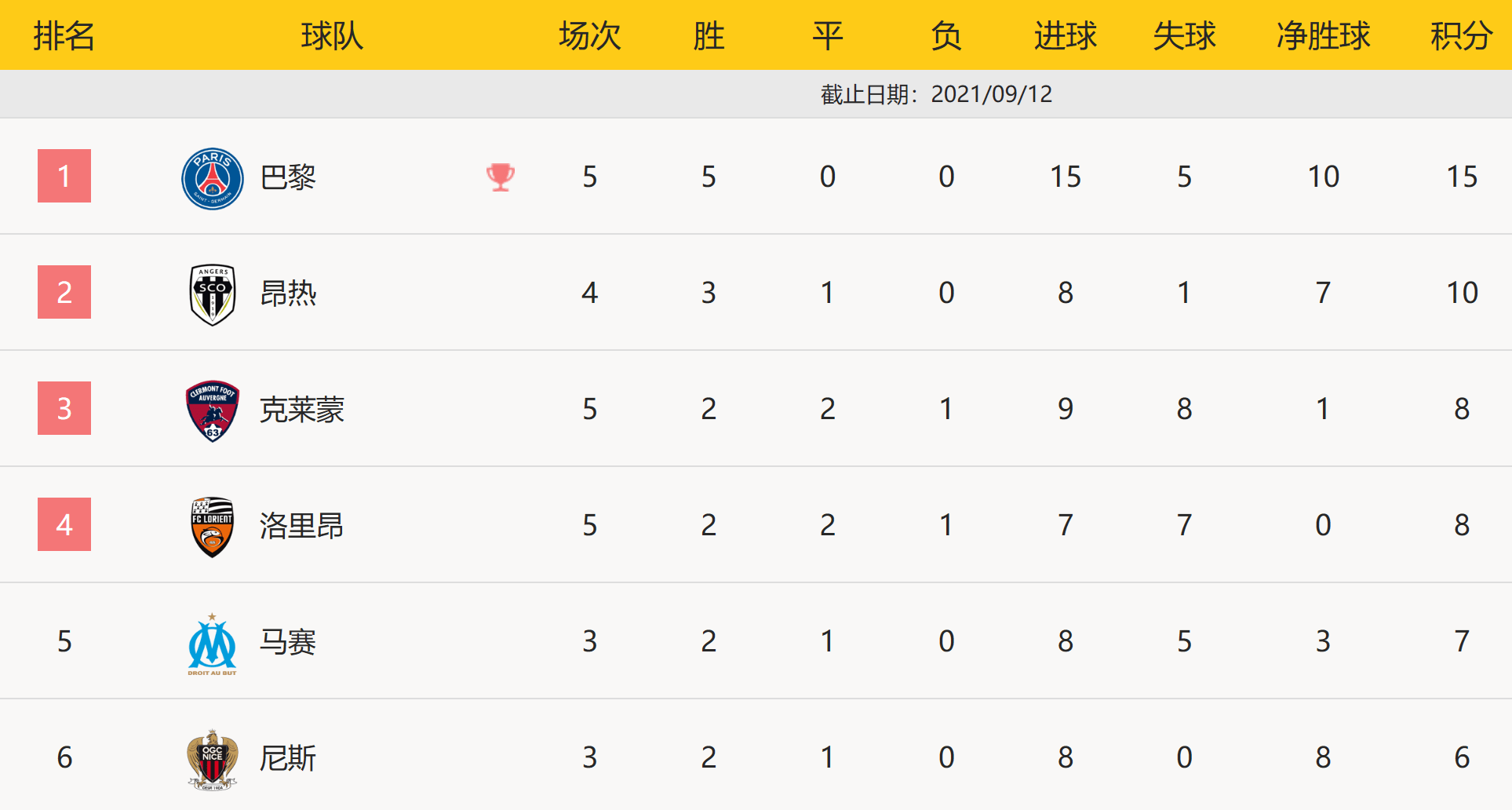Screen dimensions: 1512x810
Task: Open the 巴黎 team name link
Action: (288, 177)
